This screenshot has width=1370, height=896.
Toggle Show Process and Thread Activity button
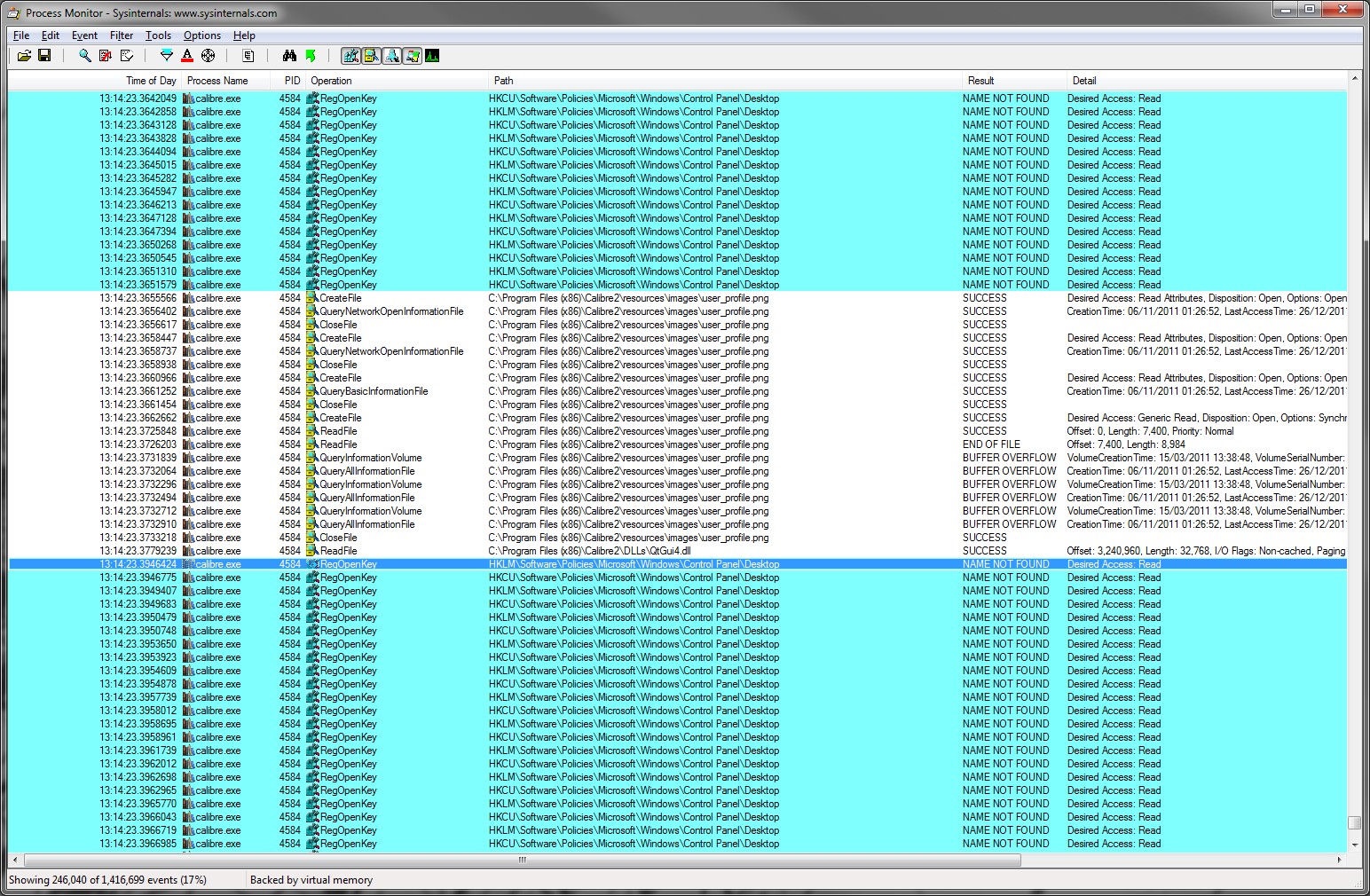[x=412, y=56]
